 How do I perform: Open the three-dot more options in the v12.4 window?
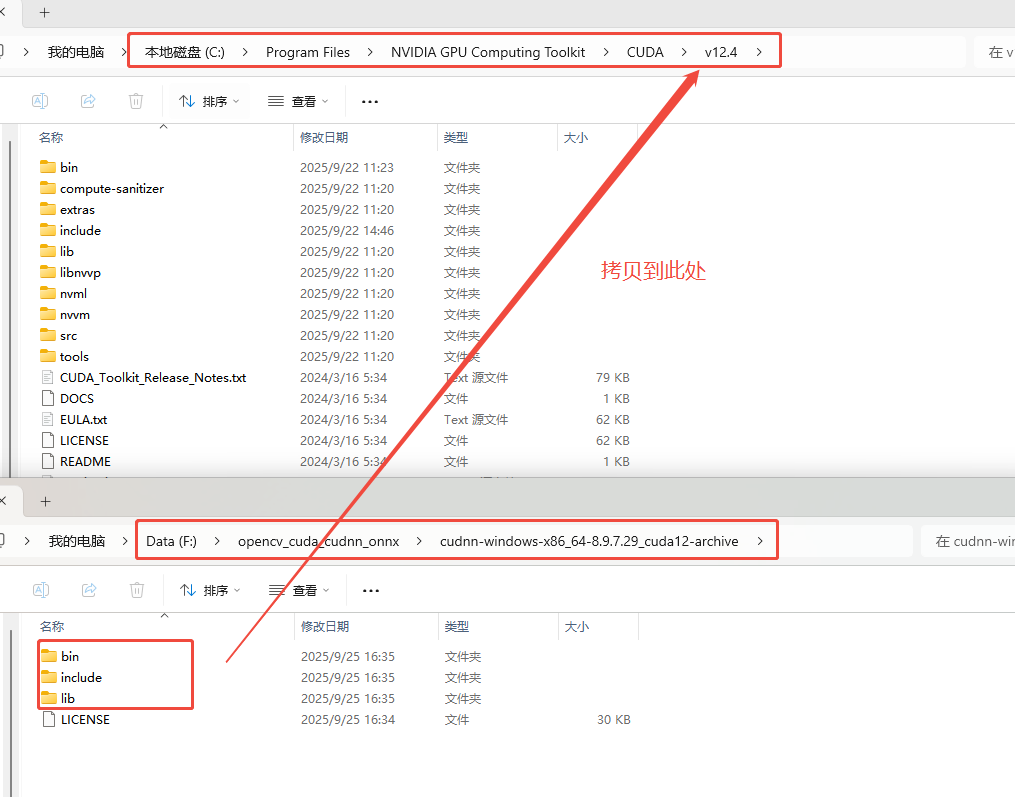(x=370, y=101)
